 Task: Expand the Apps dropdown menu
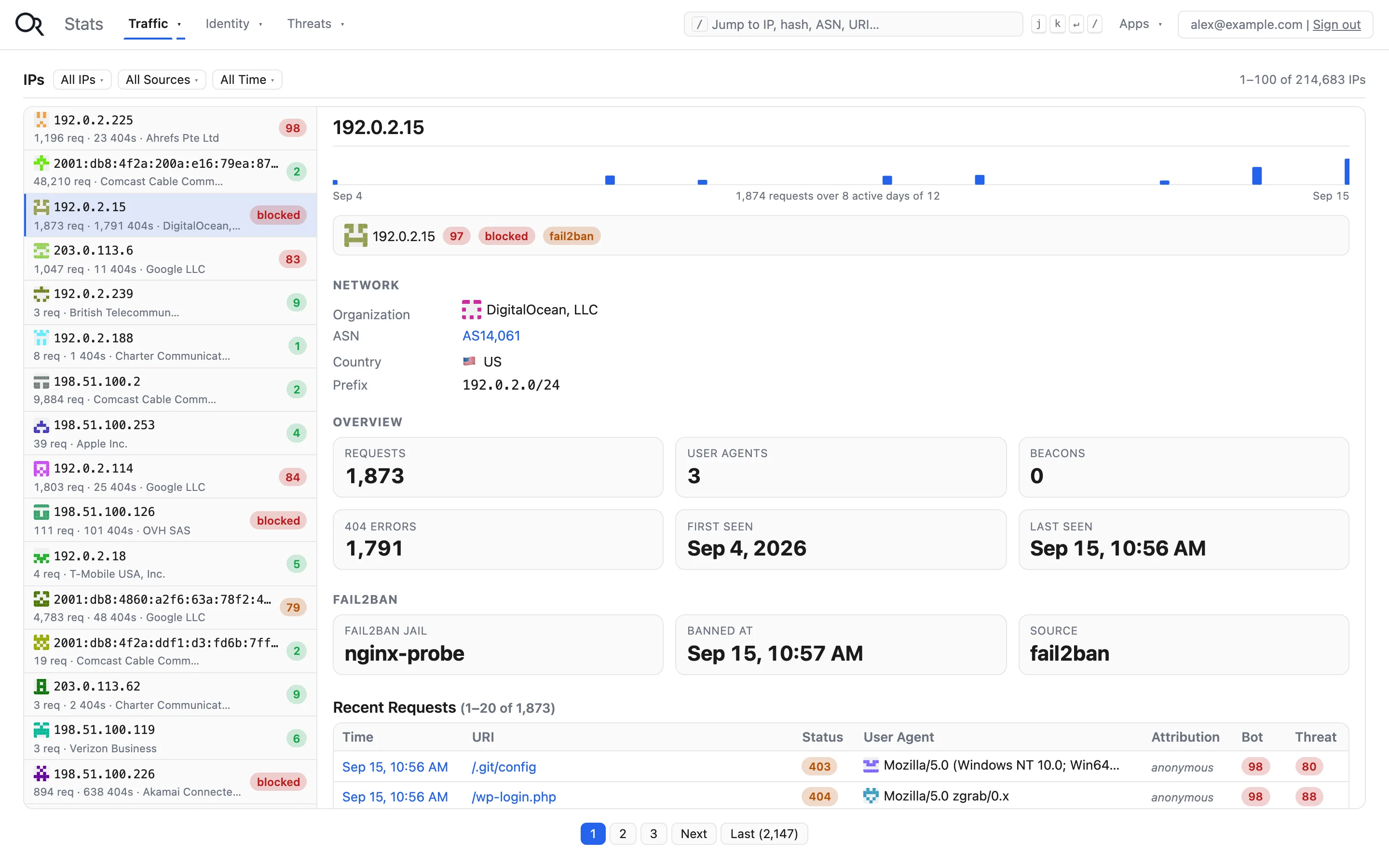coord(1141,24)
